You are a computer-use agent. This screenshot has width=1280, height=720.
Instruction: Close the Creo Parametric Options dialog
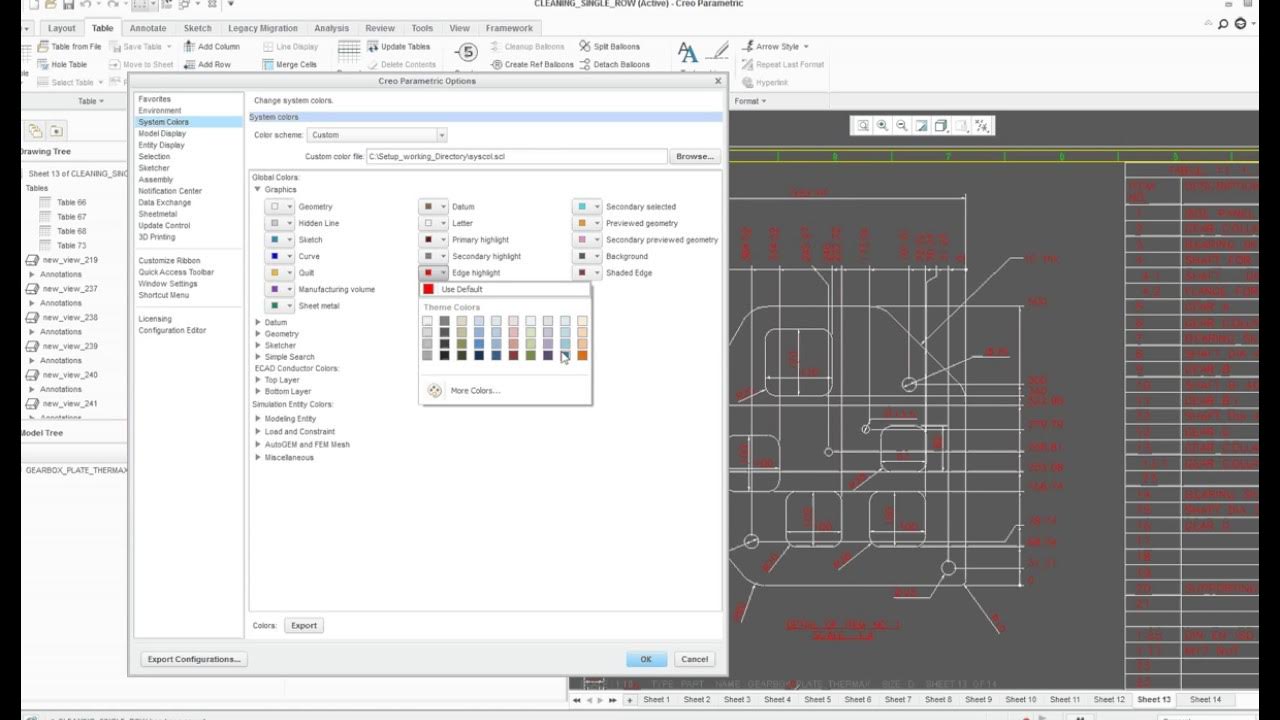(x=717, y=81)
